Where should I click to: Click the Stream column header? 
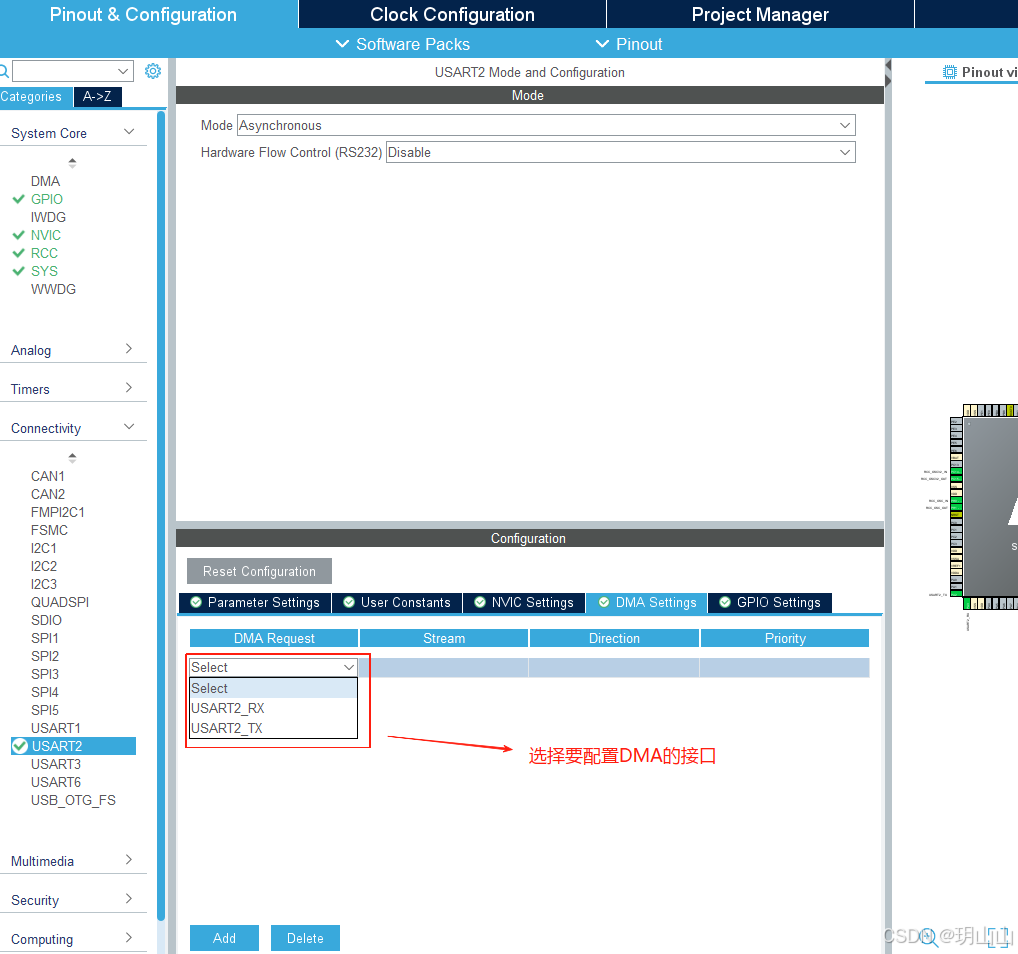click(x=444, y=638)
